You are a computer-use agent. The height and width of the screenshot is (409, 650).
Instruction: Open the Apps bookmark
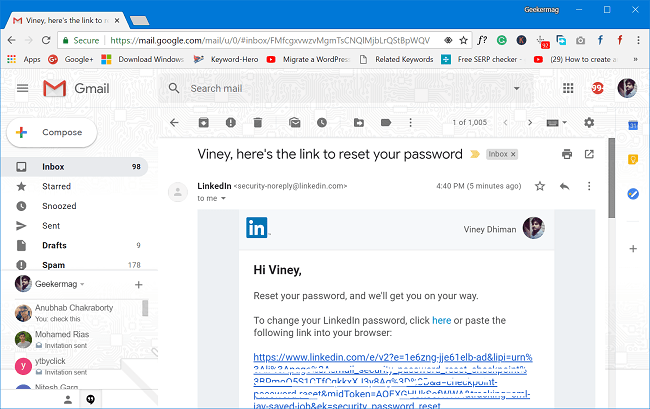(24, 59)
